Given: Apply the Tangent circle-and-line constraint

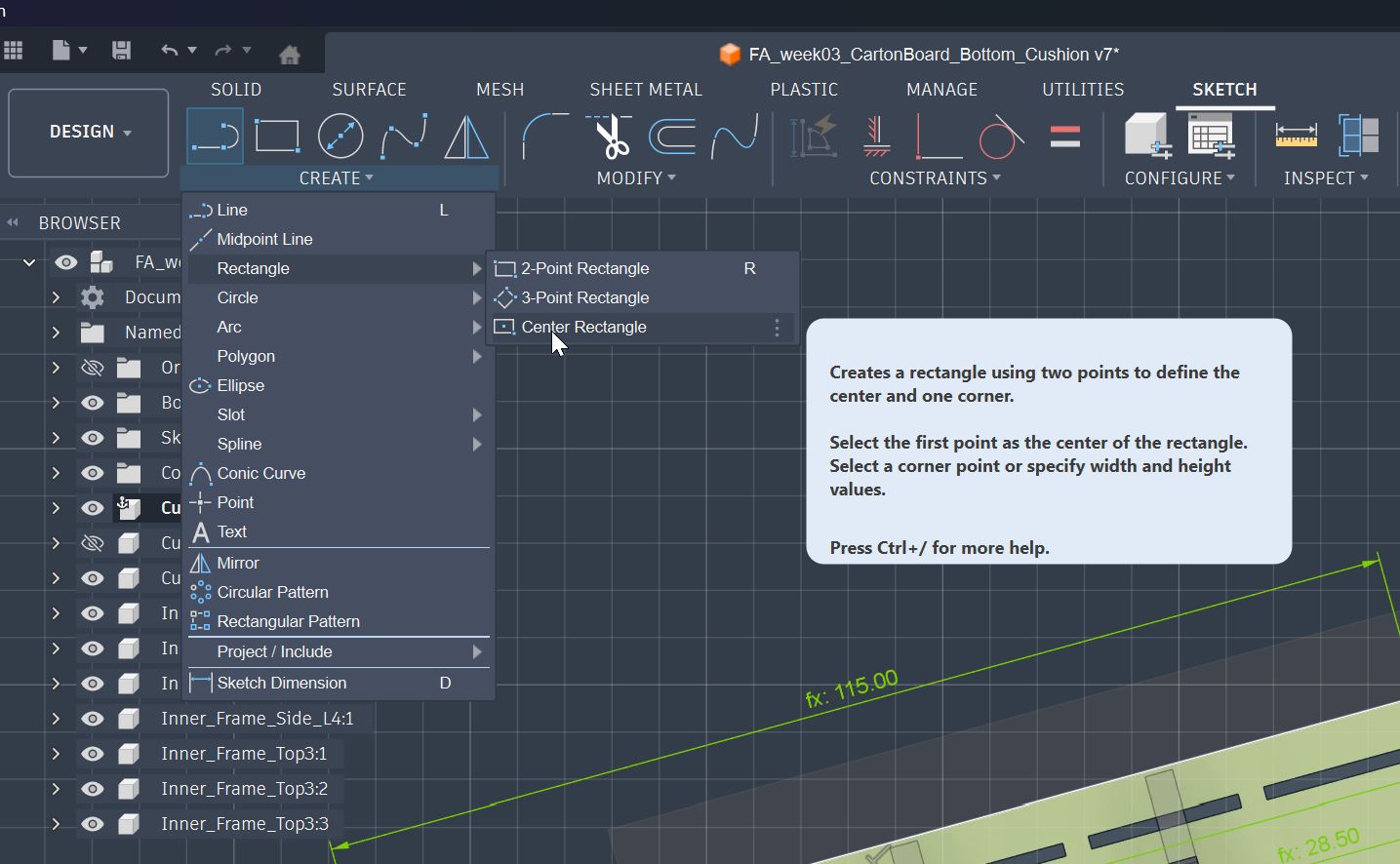Looking at the screenshot, I should [x=1001, y=137].
